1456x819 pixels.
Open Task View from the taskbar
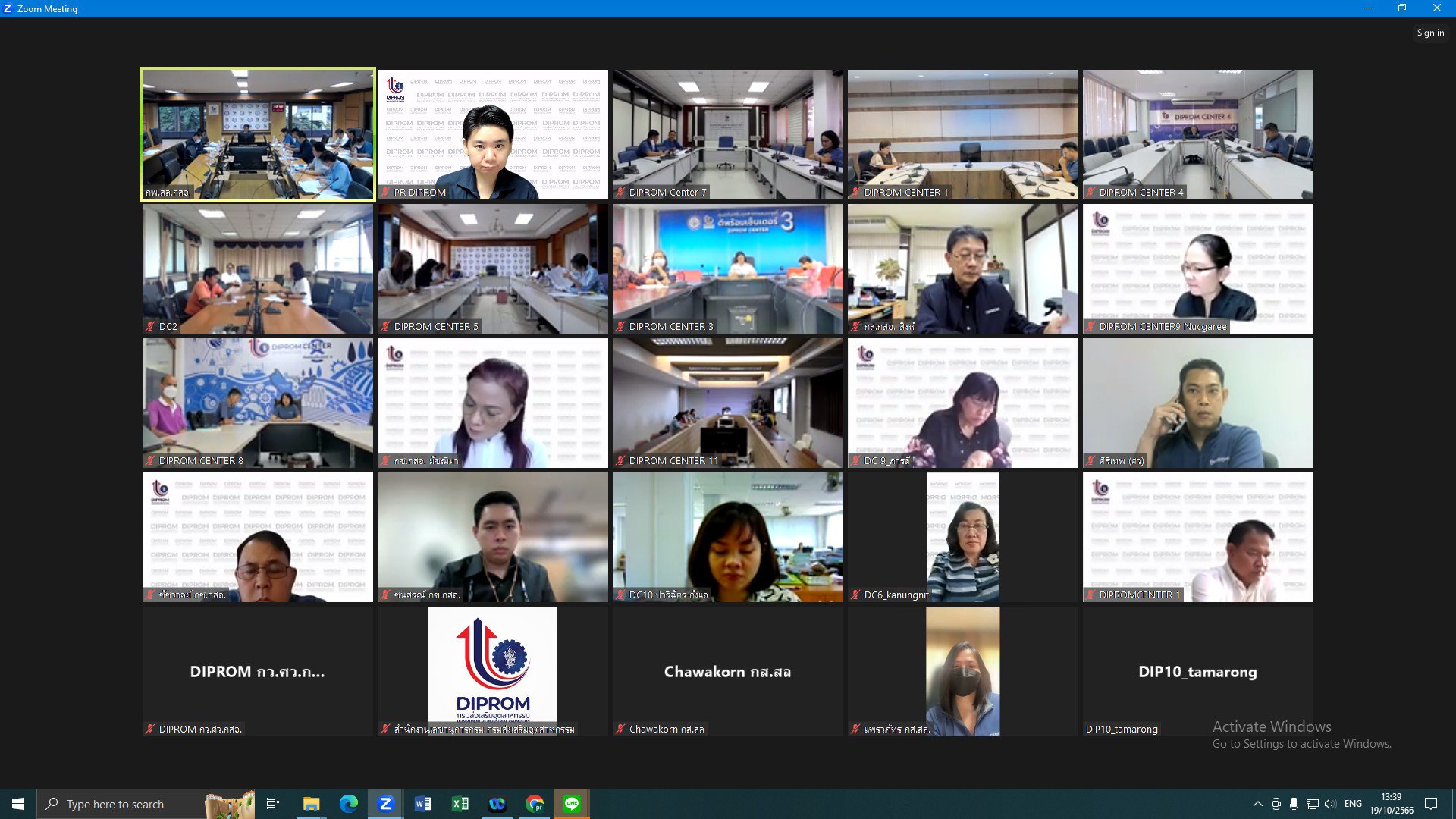[x=273, y=804]
